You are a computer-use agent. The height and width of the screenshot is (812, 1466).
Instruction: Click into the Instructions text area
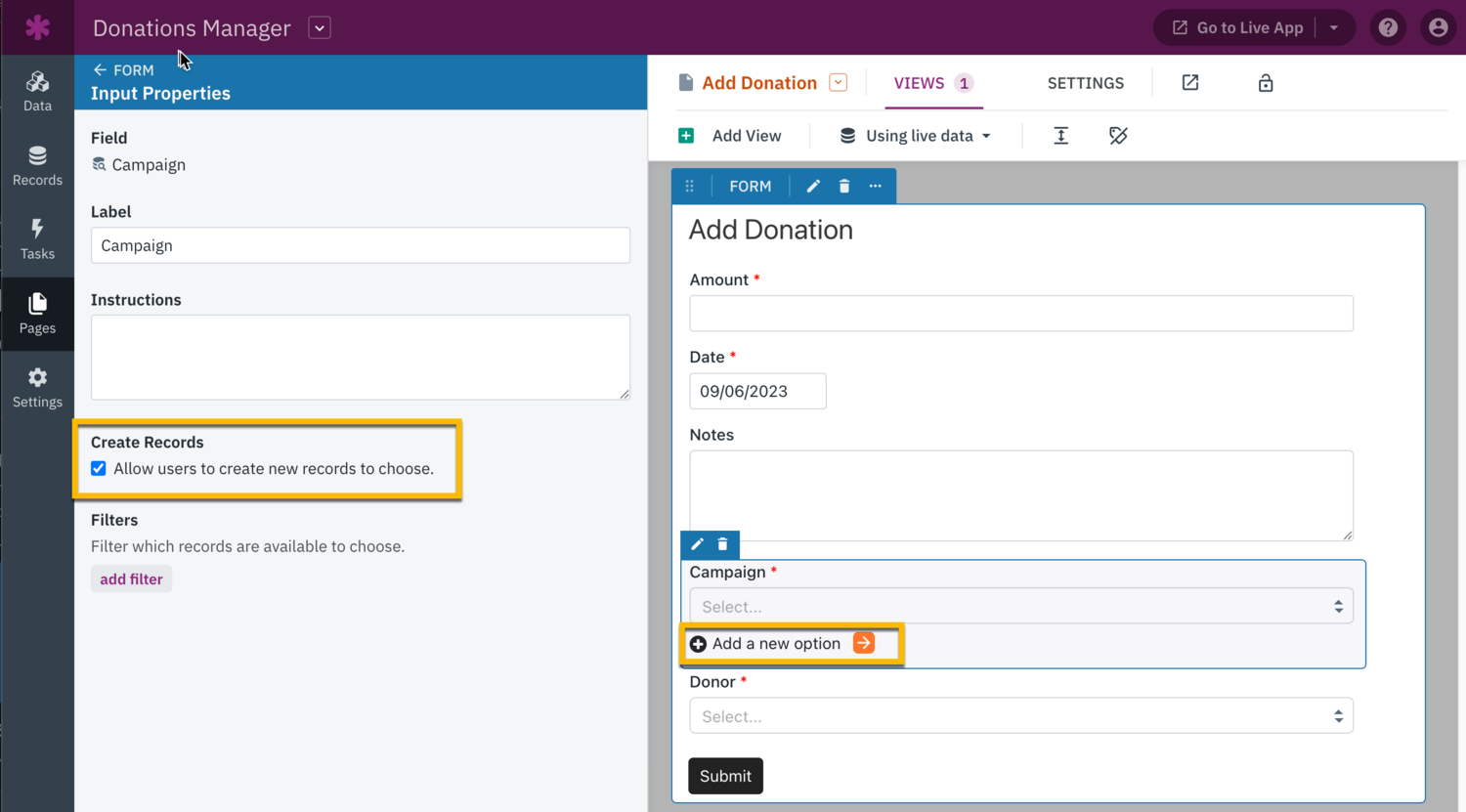[x=360, y=357]
